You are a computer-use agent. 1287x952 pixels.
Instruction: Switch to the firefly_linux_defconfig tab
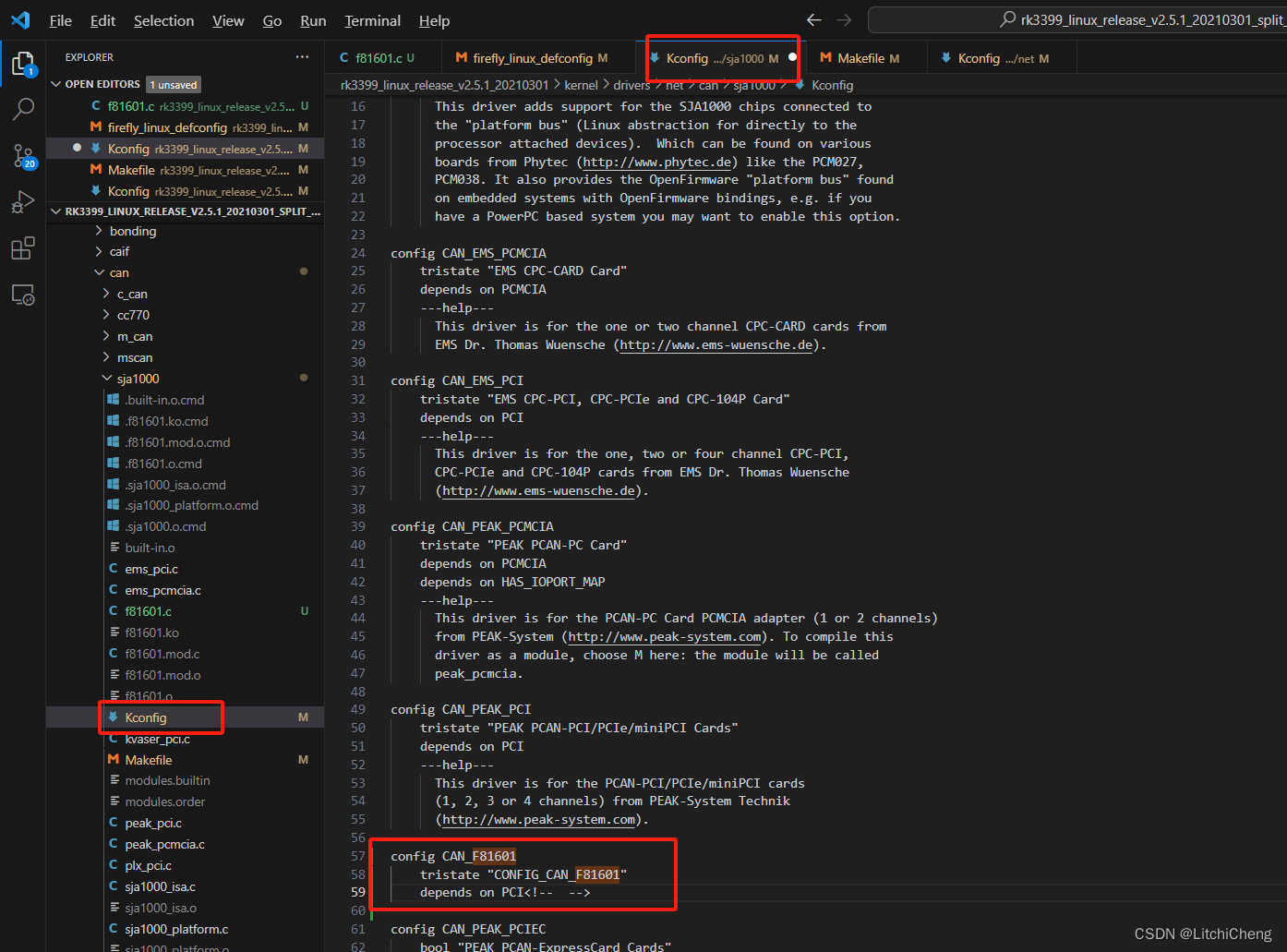[538, 57]
